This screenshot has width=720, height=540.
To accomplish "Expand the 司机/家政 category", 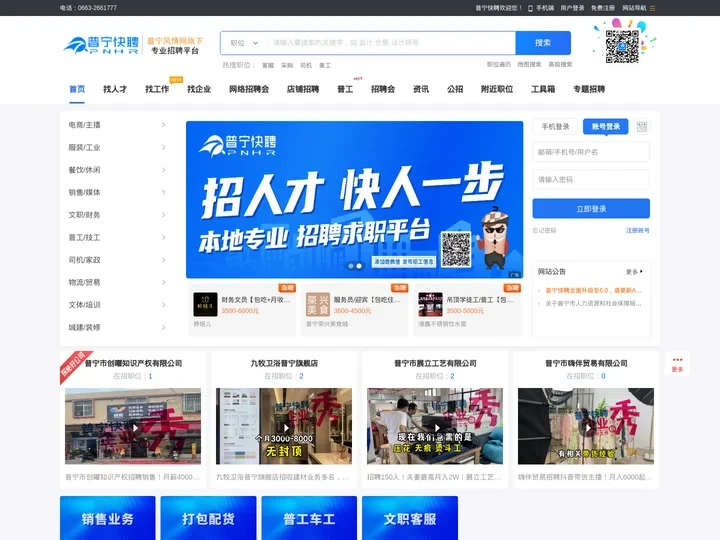I will pyautogui.click(x=117, y=260).
